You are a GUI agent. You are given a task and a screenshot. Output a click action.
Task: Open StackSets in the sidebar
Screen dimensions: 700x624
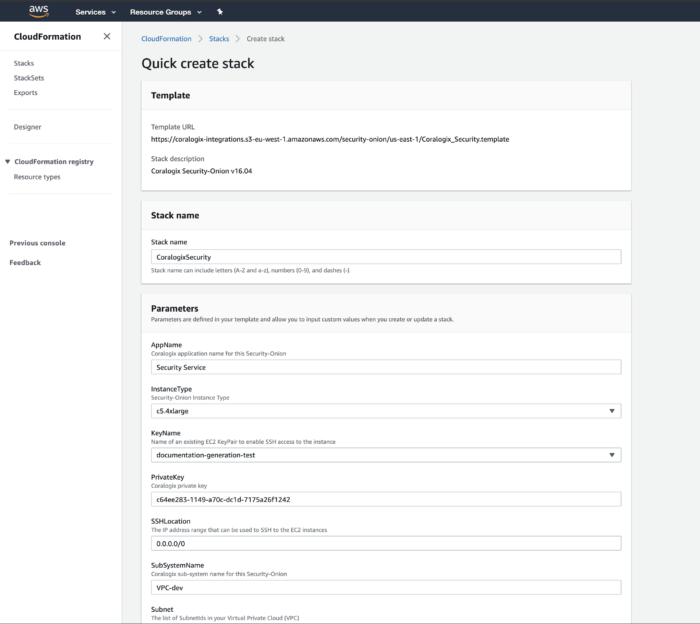(29, 78)
